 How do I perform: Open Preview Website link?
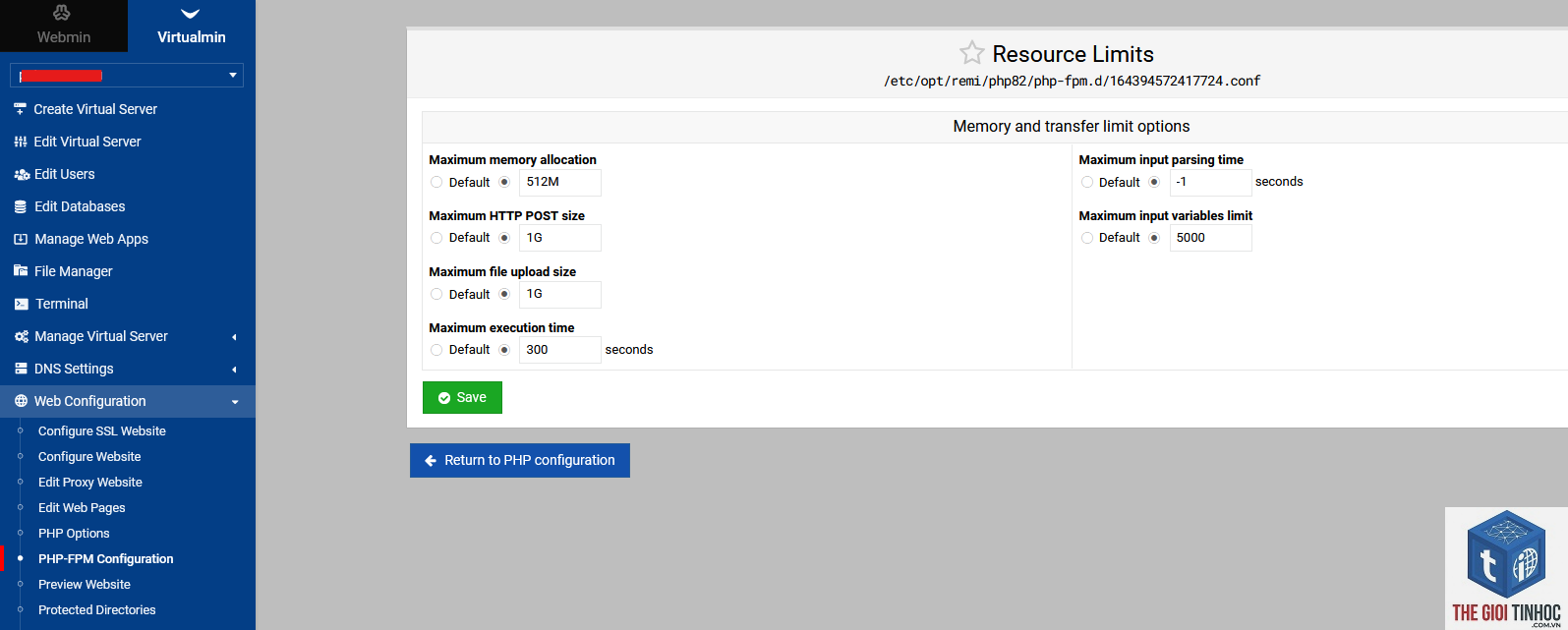85,585
